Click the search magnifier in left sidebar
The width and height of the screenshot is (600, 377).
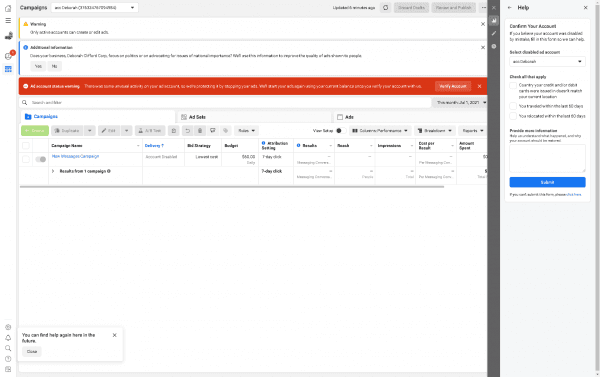[8, 348]
